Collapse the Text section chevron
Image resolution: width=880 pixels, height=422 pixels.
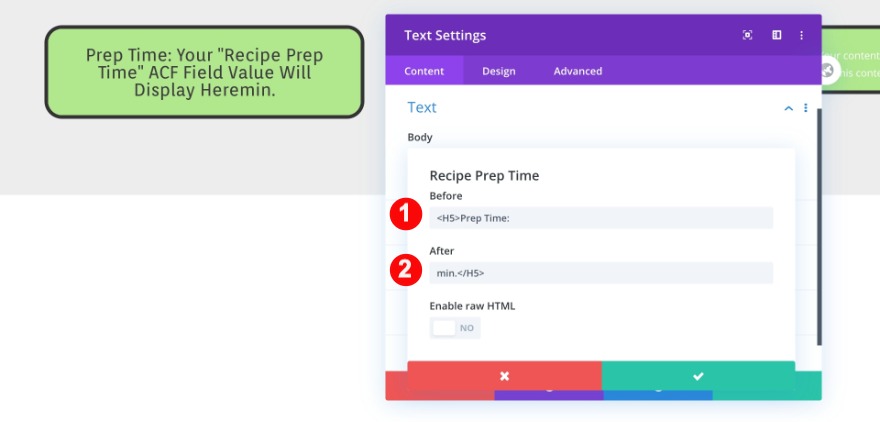coord(788,108)
